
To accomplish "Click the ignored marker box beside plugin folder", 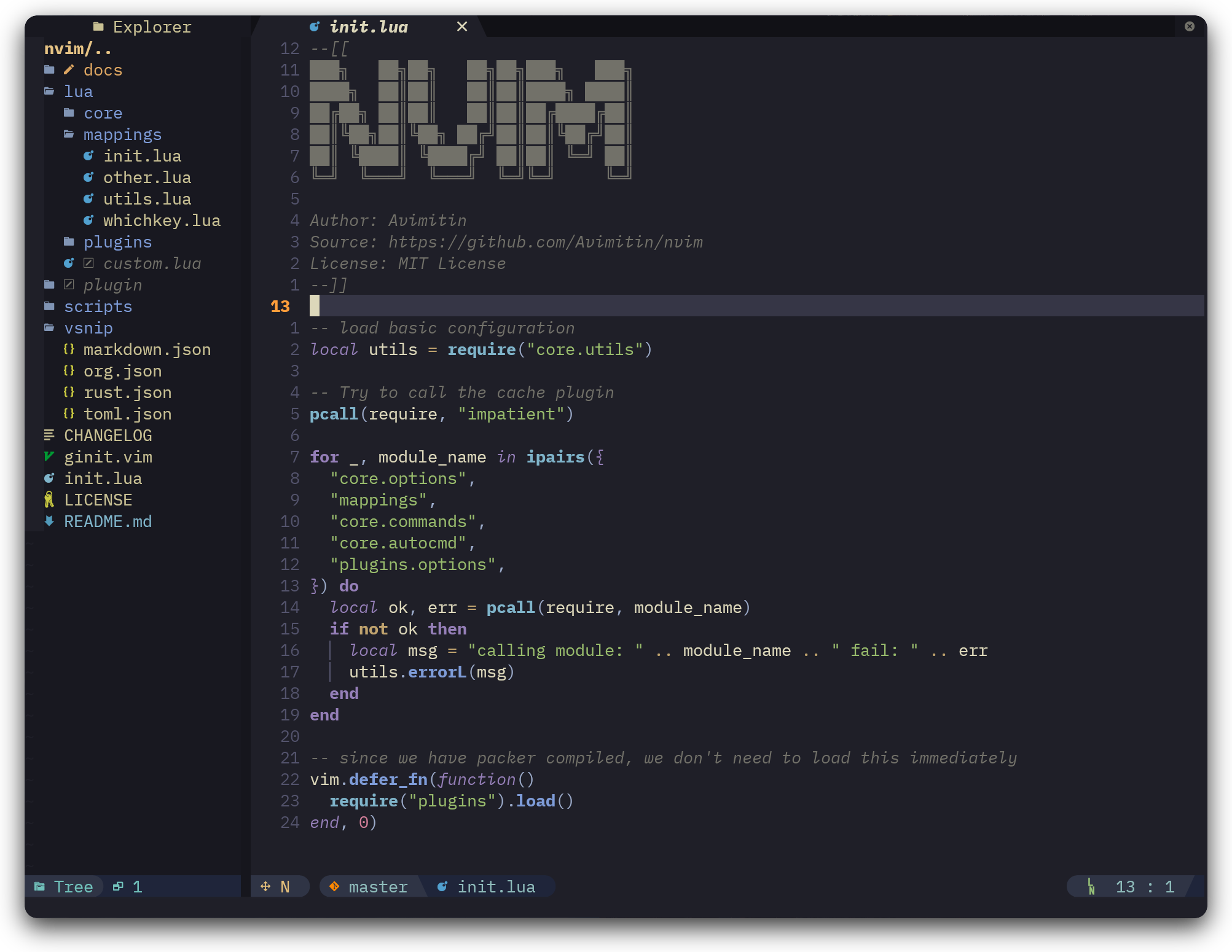I will click(x=69, y=285).
